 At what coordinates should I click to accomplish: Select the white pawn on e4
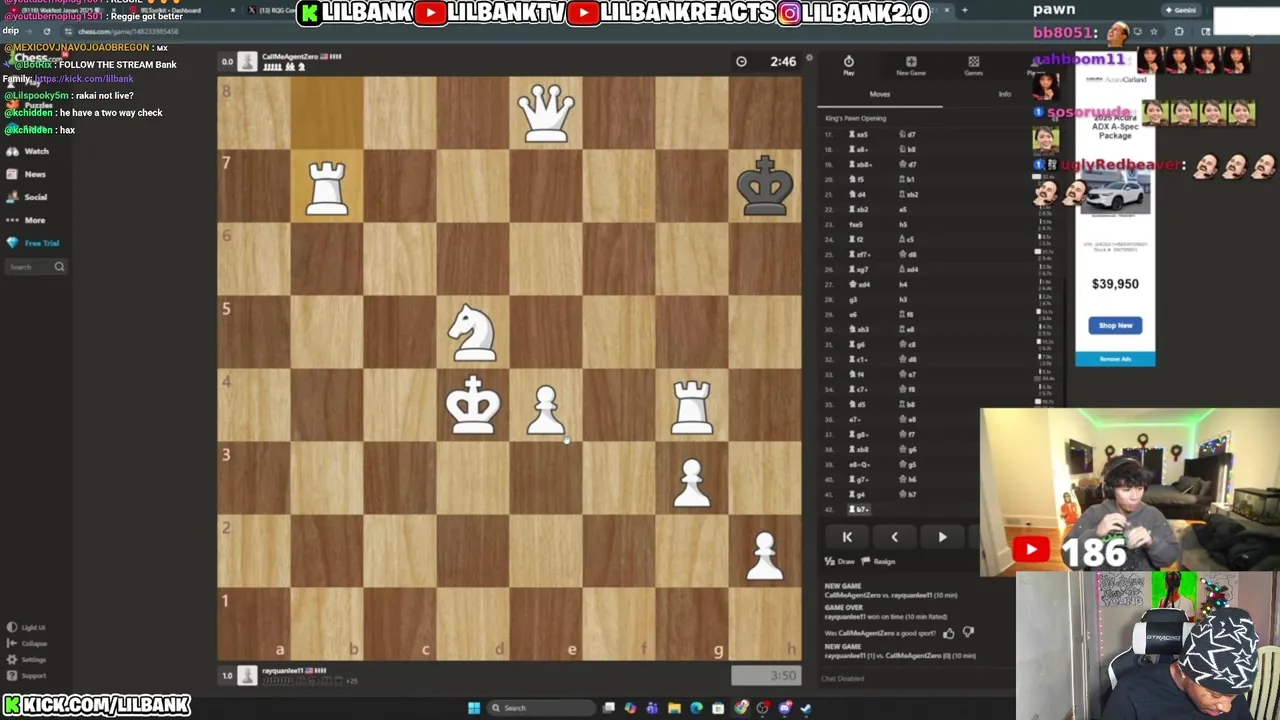(545, 411)
